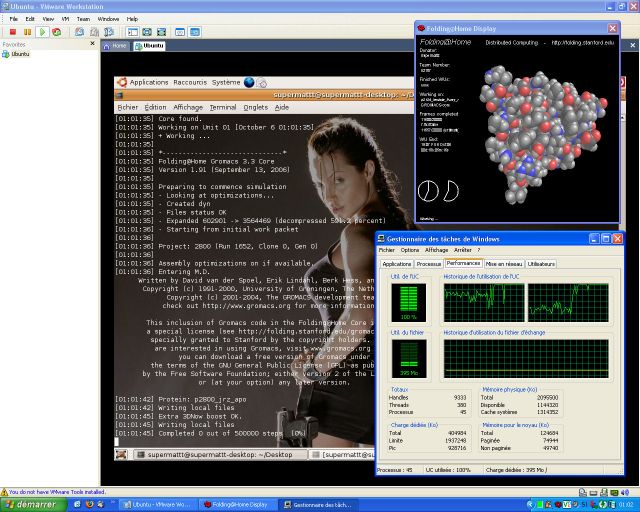Open the Fichier menu in the Ubuntu terminal
Screen dimensions: 640x512
pyautogui.click(x=127, y=107)
